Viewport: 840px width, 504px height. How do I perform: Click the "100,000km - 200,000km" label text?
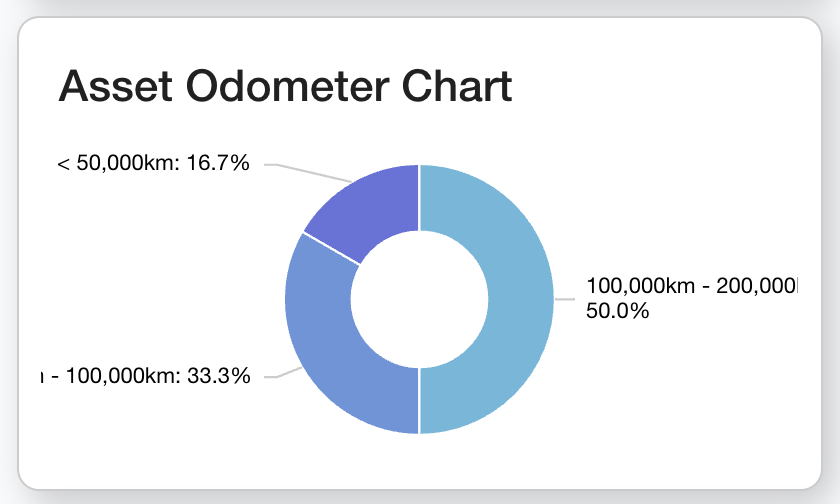click(692, 287)
